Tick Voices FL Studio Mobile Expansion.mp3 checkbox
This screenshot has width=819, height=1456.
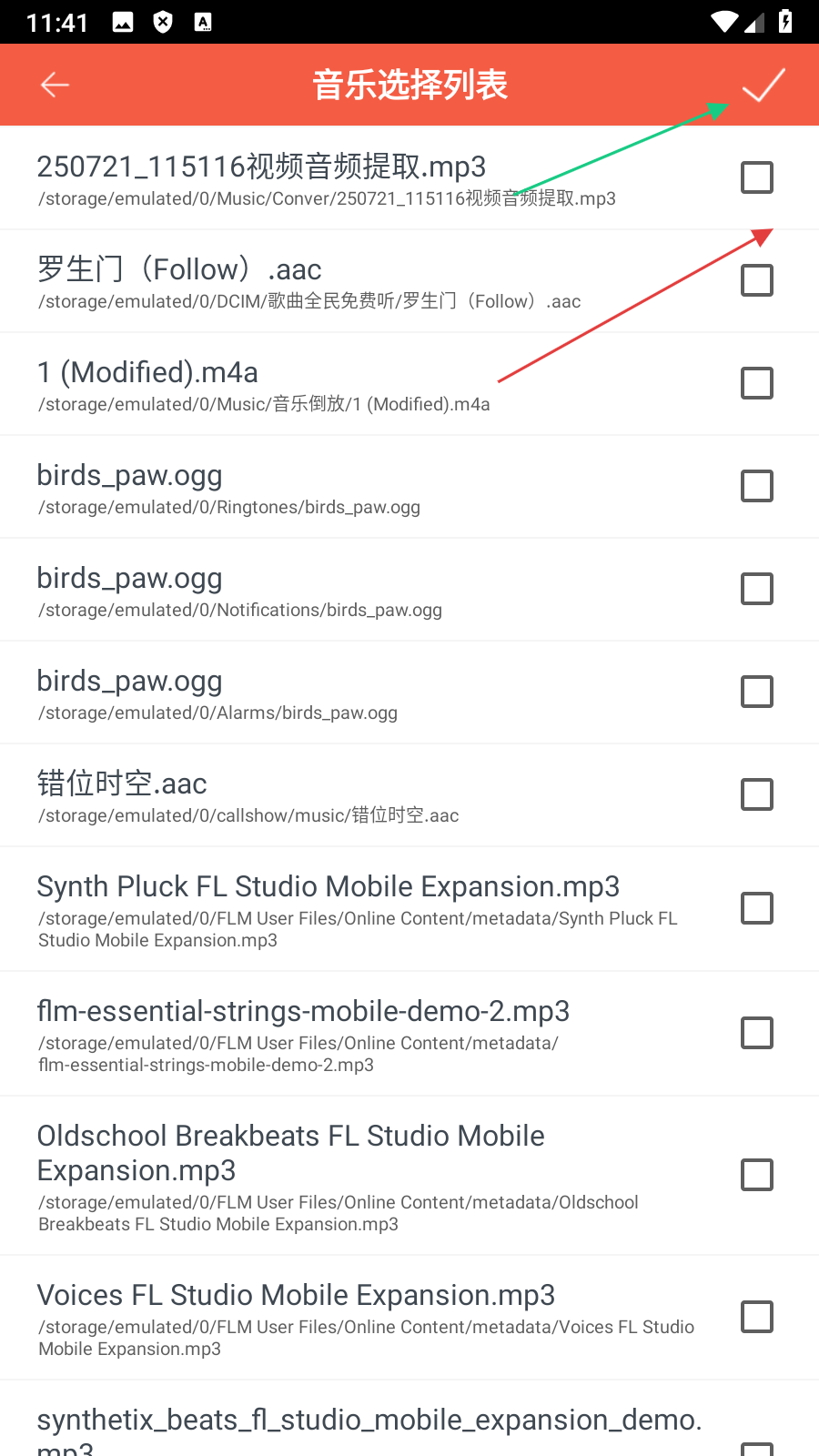coord(756,1317)
